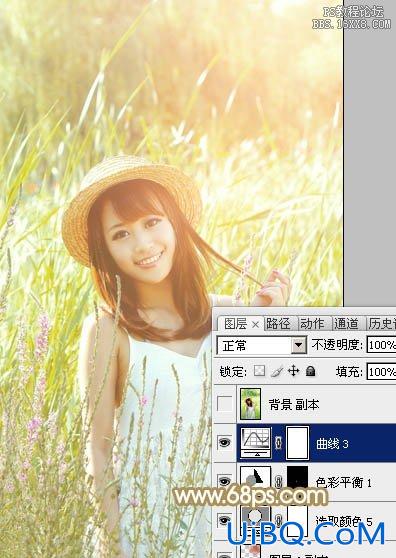
Task: Select the 曲线 3 curves adjustment icon
Action: [x=256, y=443]
